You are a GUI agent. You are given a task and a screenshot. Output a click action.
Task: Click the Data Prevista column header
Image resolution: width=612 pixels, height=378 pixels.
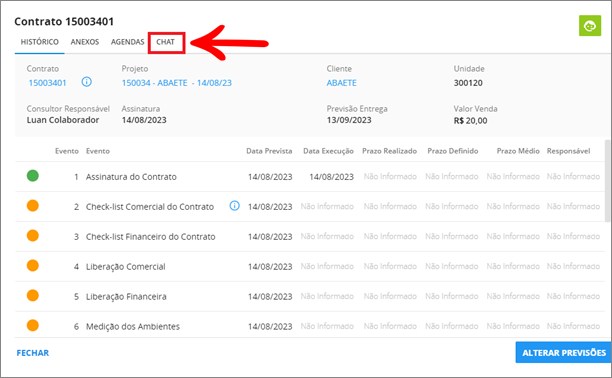269,151
